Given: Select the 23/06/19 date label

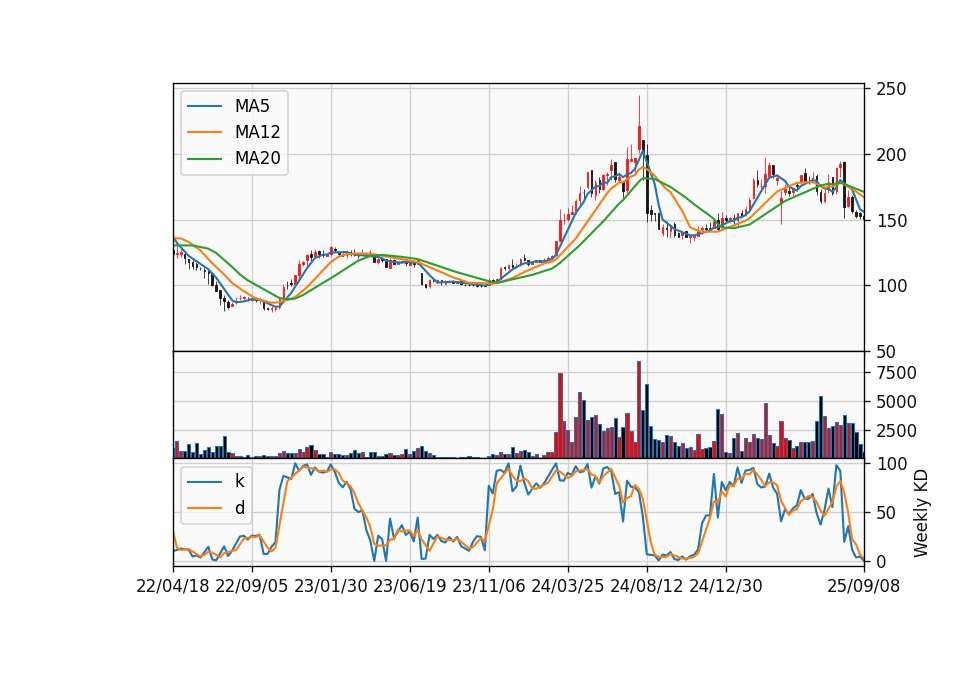Looking at the screenshot, I should pos(410,586).
